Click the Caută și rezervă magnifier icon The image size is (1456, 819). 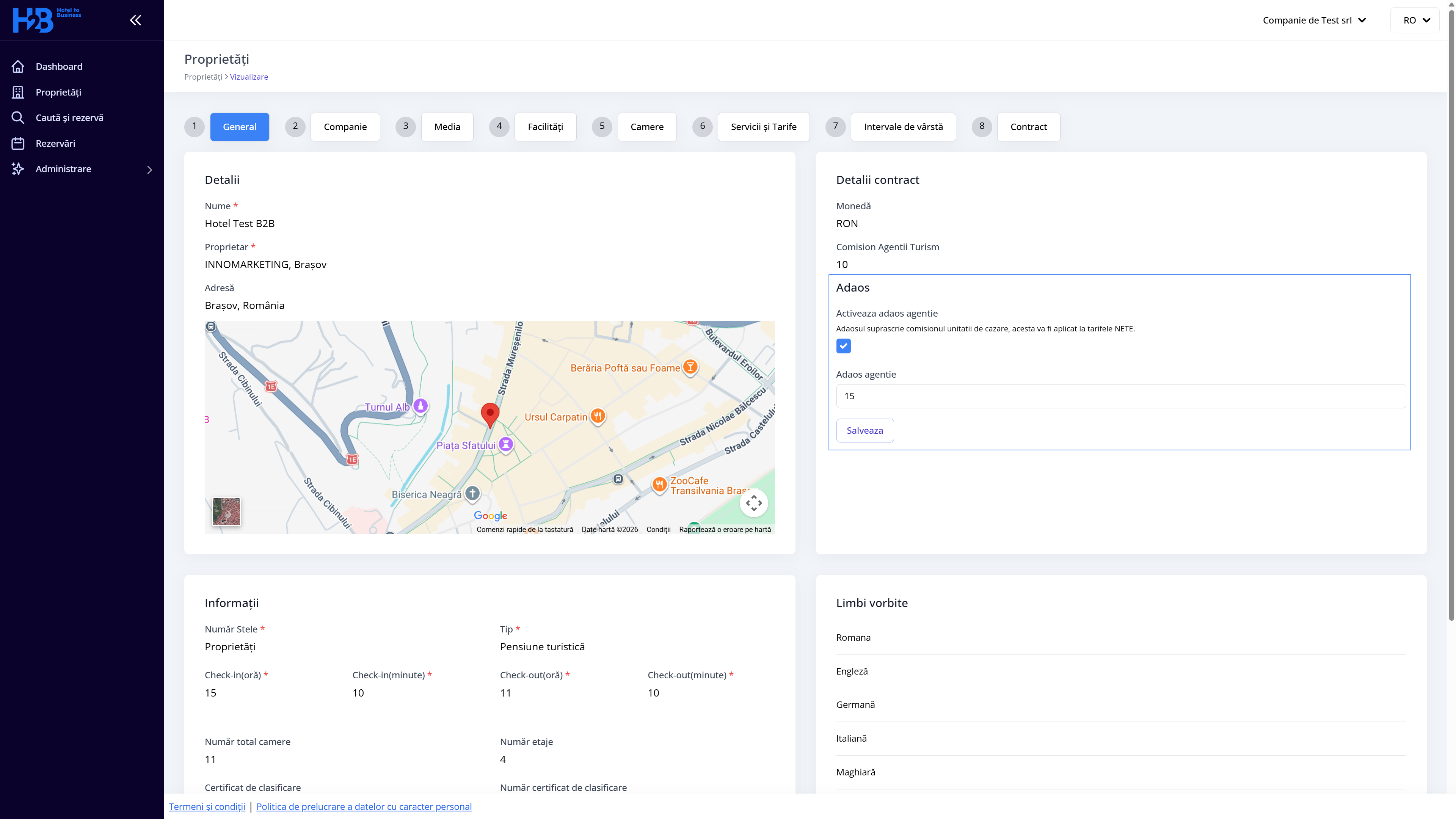pyautogui.click(x=18, y=118)
